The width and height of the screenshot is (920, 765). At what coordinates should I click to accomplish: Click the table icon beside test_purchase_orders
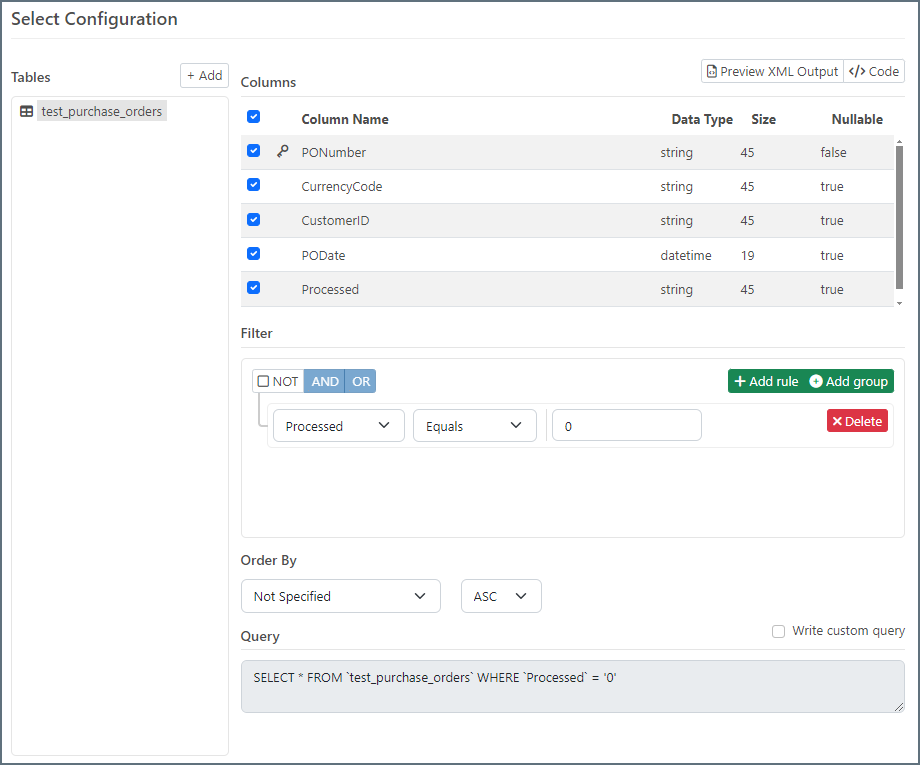[x=27, y=112]
